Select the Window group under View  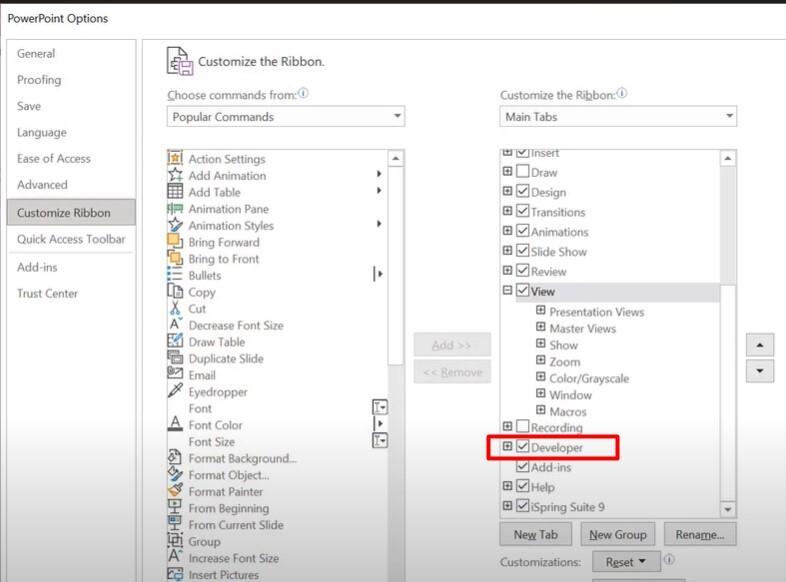point(570,395)
